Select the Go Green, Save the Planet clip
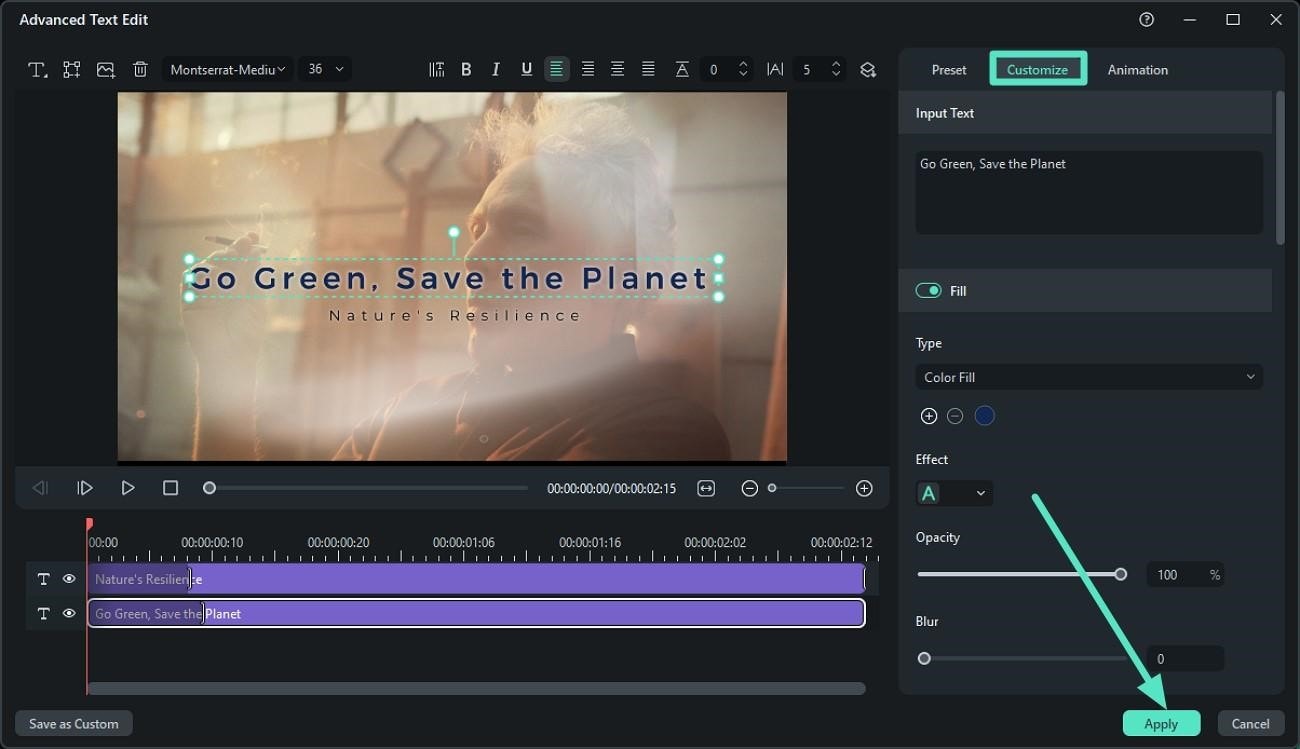The width and height of the screenshot is (1300, 749). [x=476, y=614]
